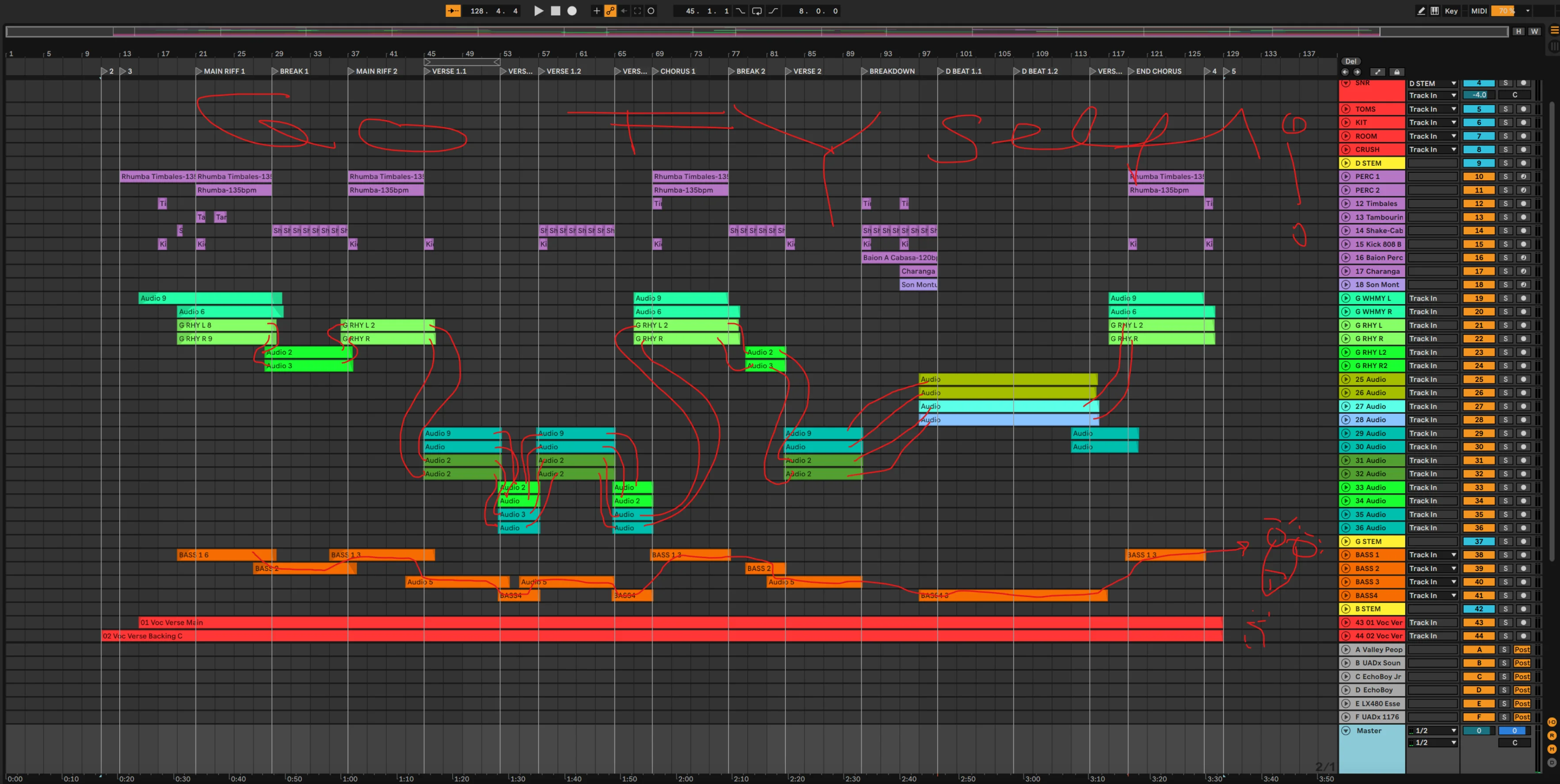Toggle the automation mode icon beside lock
This screenshot has width=1560, height=784.
click(1378, 72)
